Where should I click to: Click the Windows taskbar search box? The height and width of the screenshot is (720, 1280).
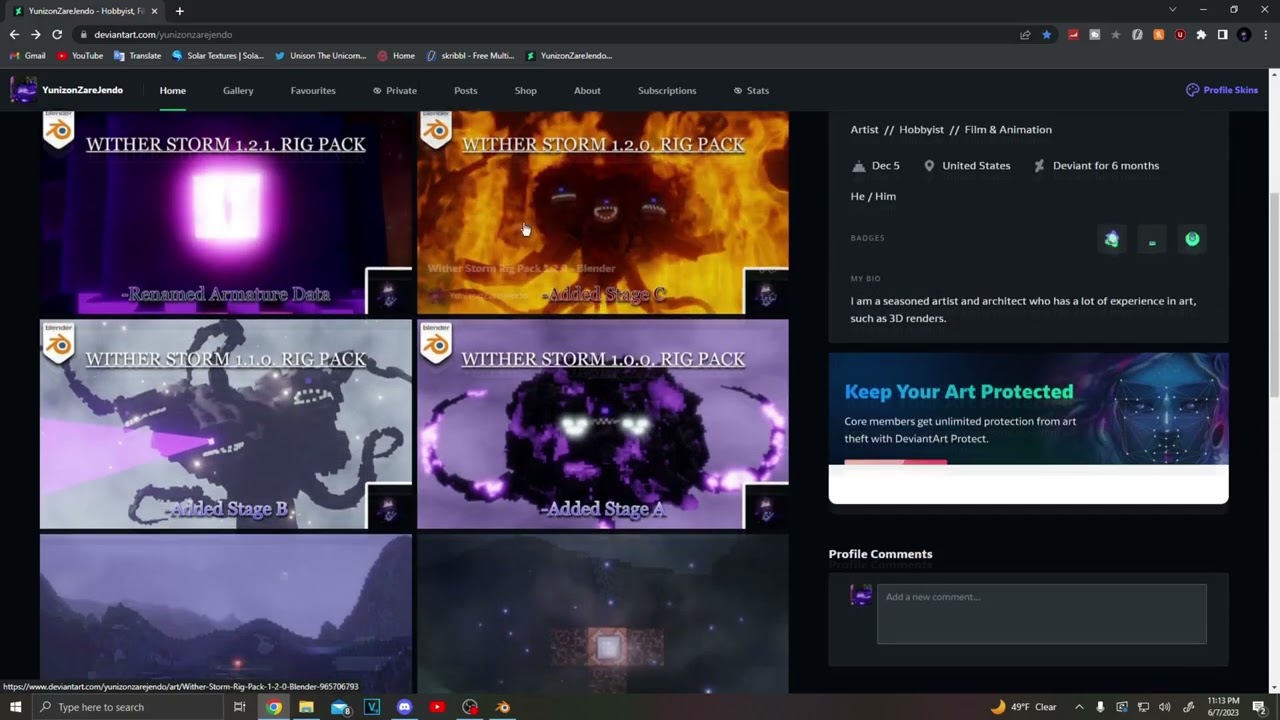(x=128, y=707)
